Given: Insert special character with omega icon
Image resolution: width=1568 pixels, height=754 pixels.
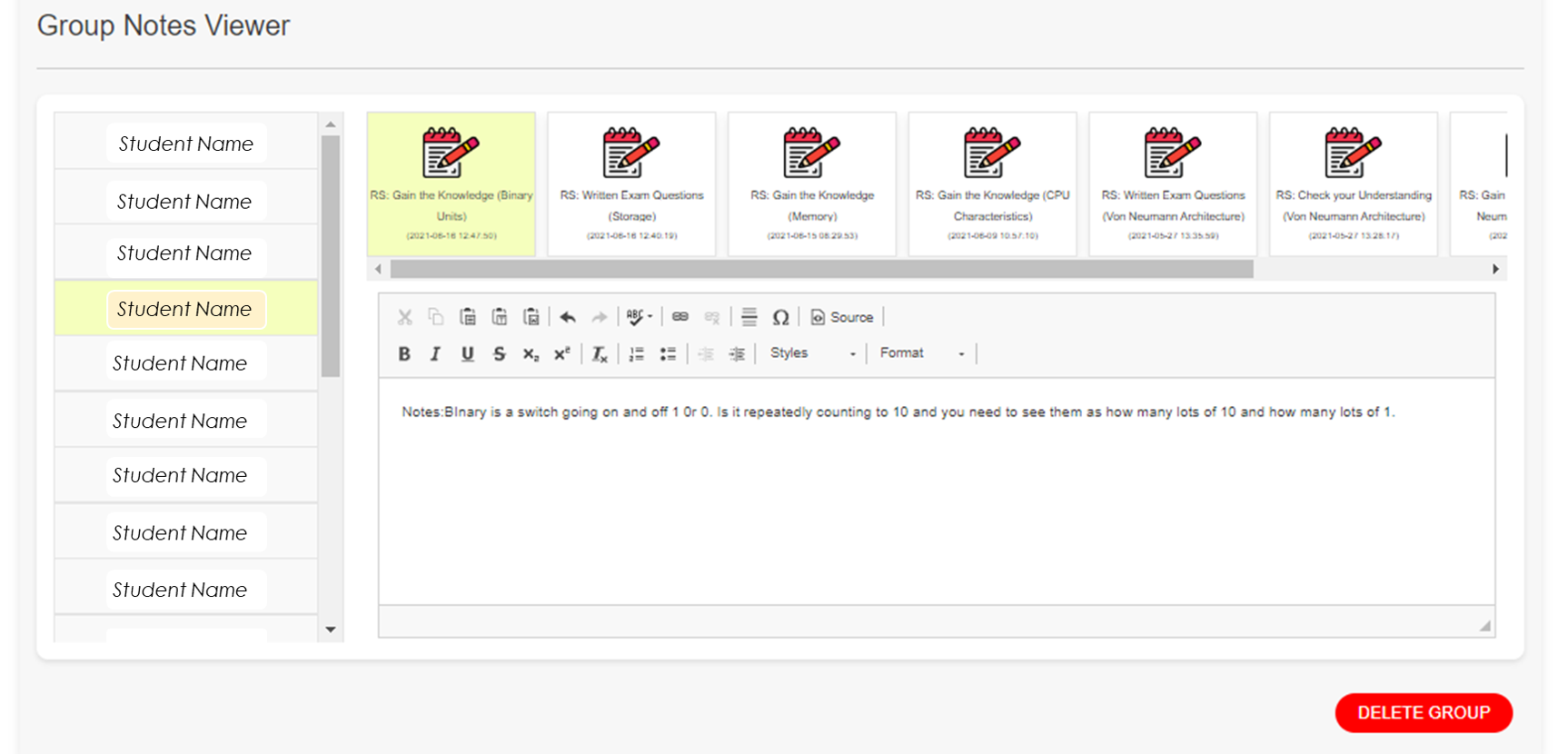Looking at the screenshot, I should 780,317.
